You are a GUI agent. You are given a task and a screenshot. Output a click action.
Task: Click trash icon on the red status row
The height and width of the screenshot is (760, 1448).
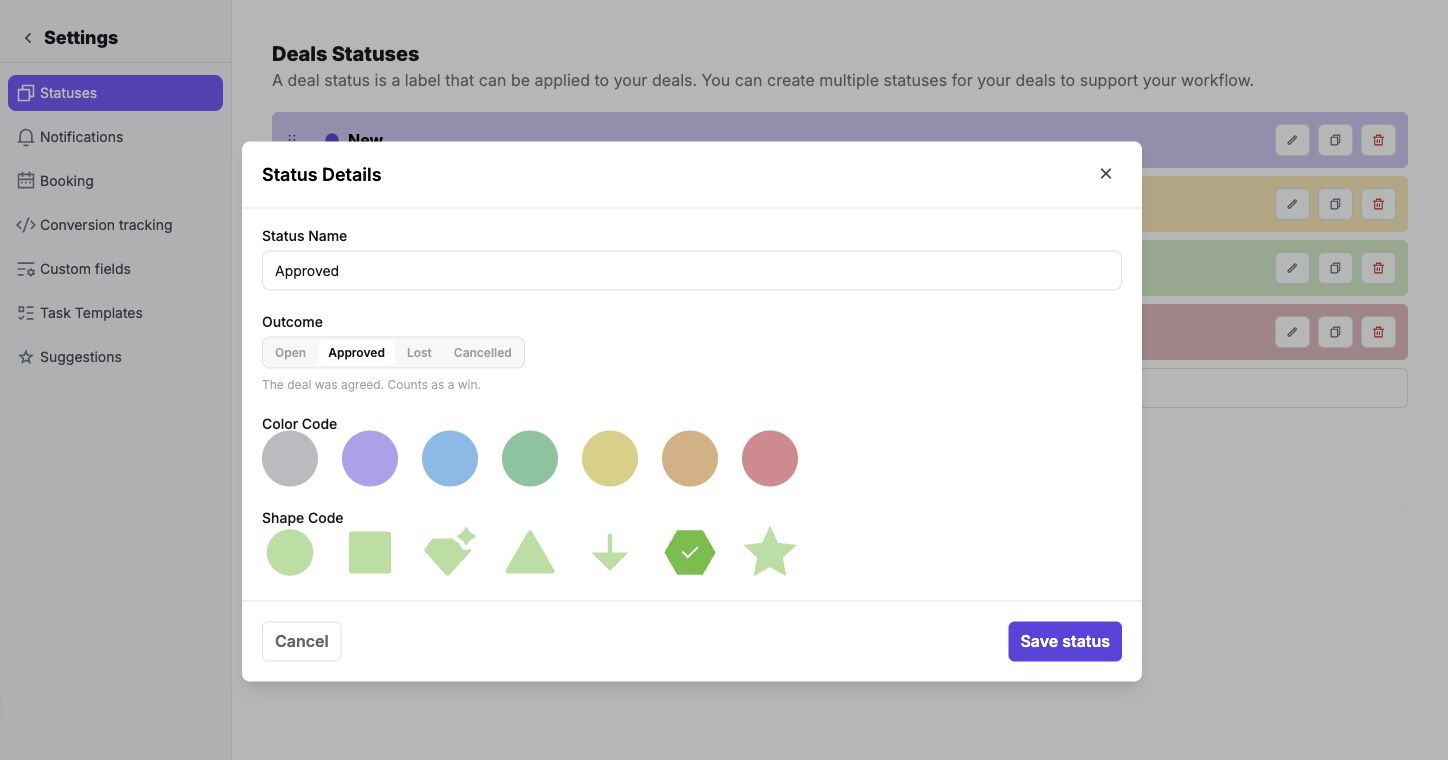point(1378,332)
